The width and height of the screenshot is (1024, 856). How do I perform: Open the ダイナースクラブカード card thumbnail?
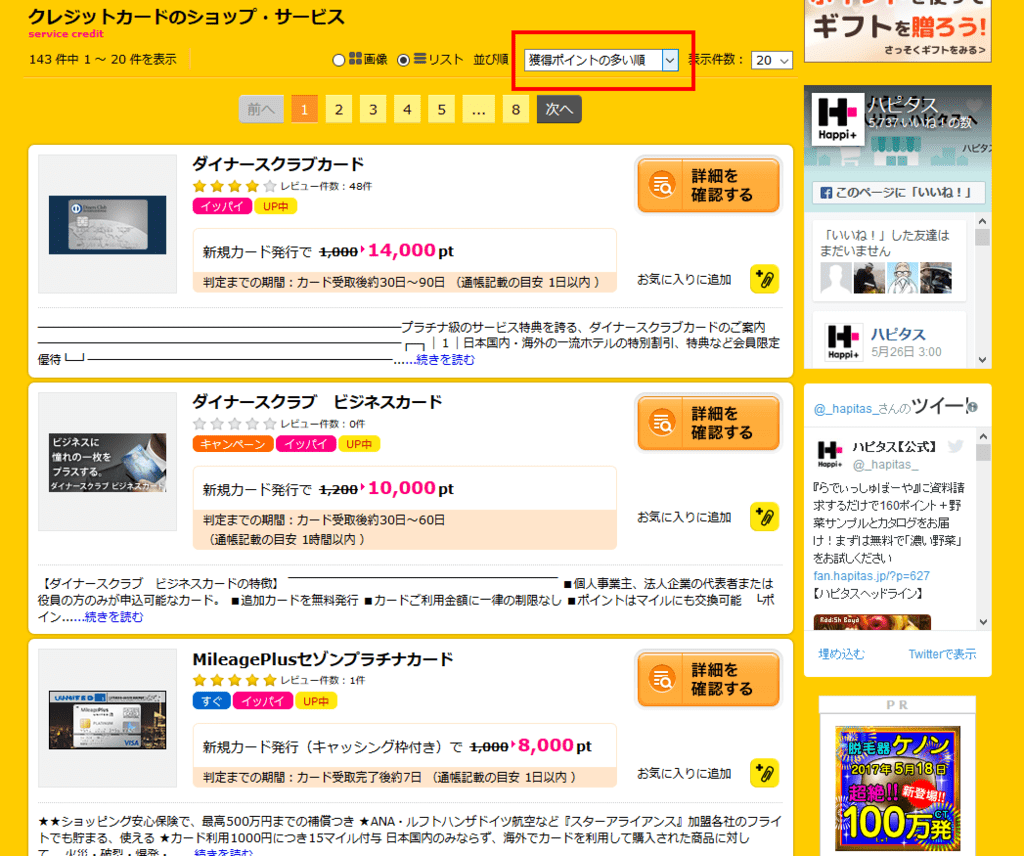pos(107,224)
